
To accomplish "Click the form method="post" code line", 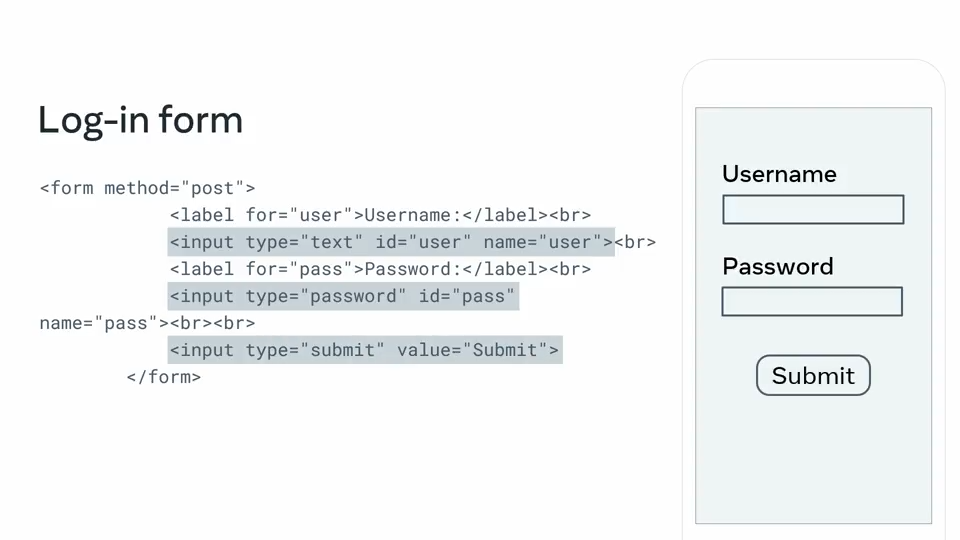I will click(x=148, y=188).
